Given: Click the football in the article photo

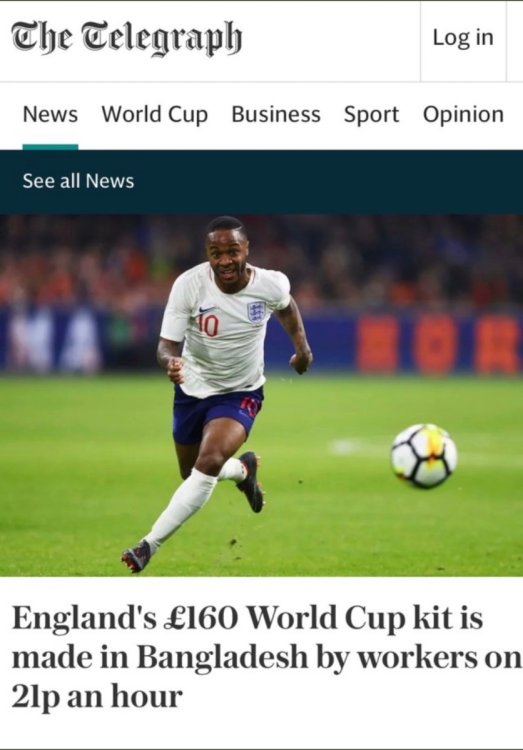Looking at the screenshot, I should [424, 456].
